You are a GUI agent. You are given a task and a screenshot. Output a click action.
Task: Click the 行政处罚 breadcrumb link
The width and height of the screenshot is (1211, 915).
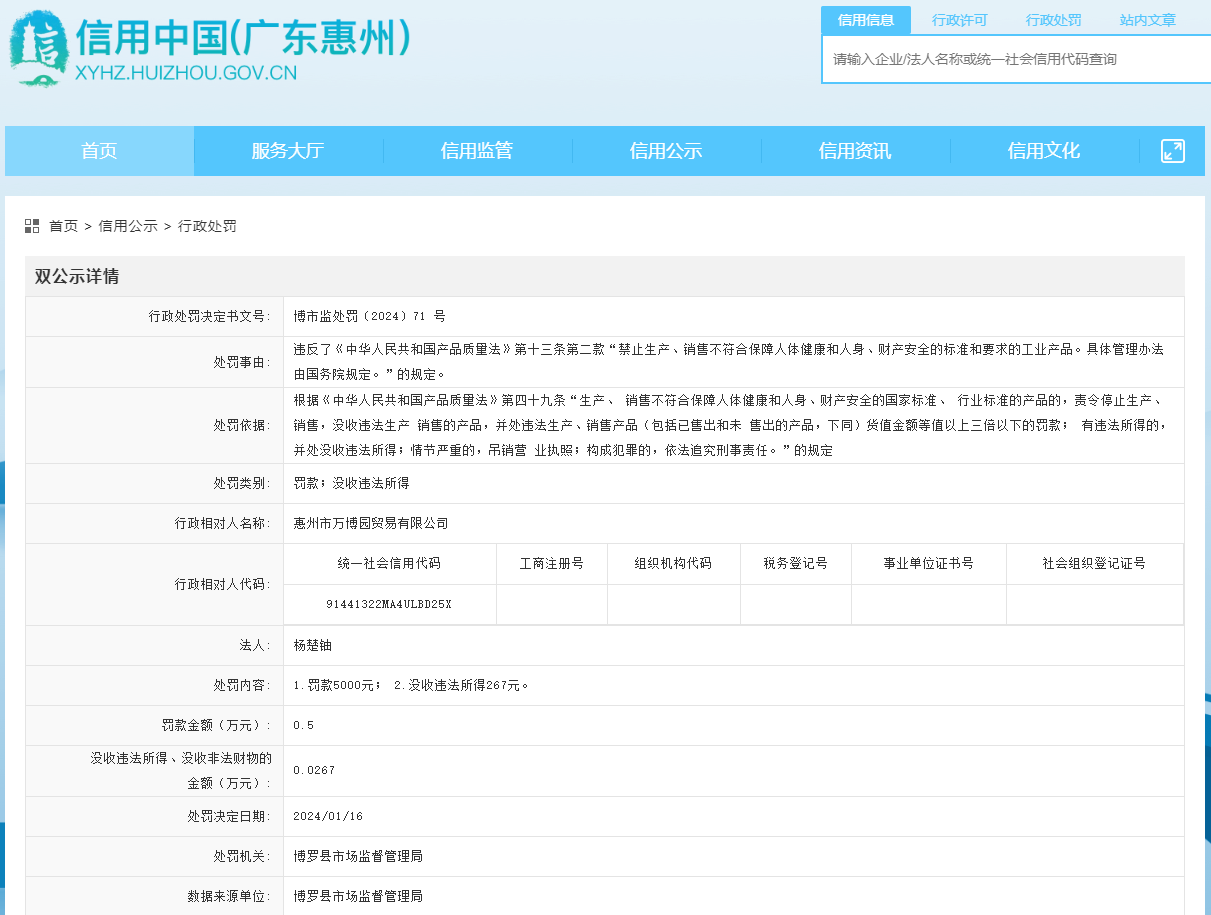tap(207, 226)
